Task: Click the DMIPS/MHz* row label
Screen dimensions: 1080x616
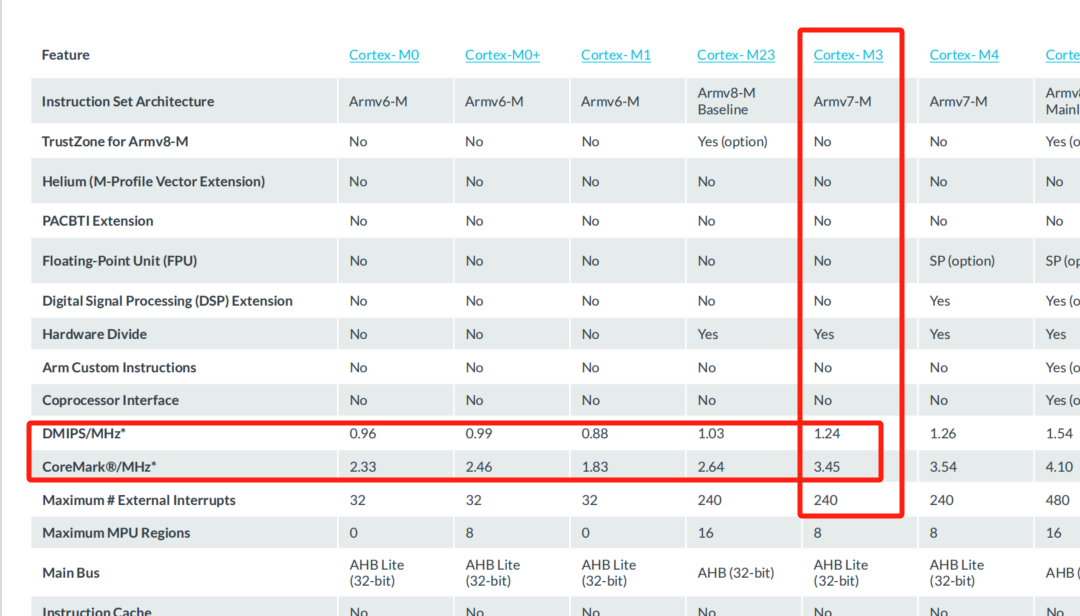Action: (x=84, y=433)
